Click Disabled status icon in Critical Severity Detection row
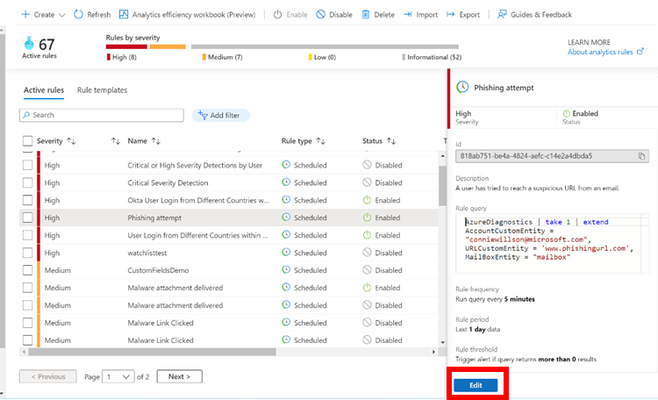Viewport: 658px width, 400px height. pos(367,183)
